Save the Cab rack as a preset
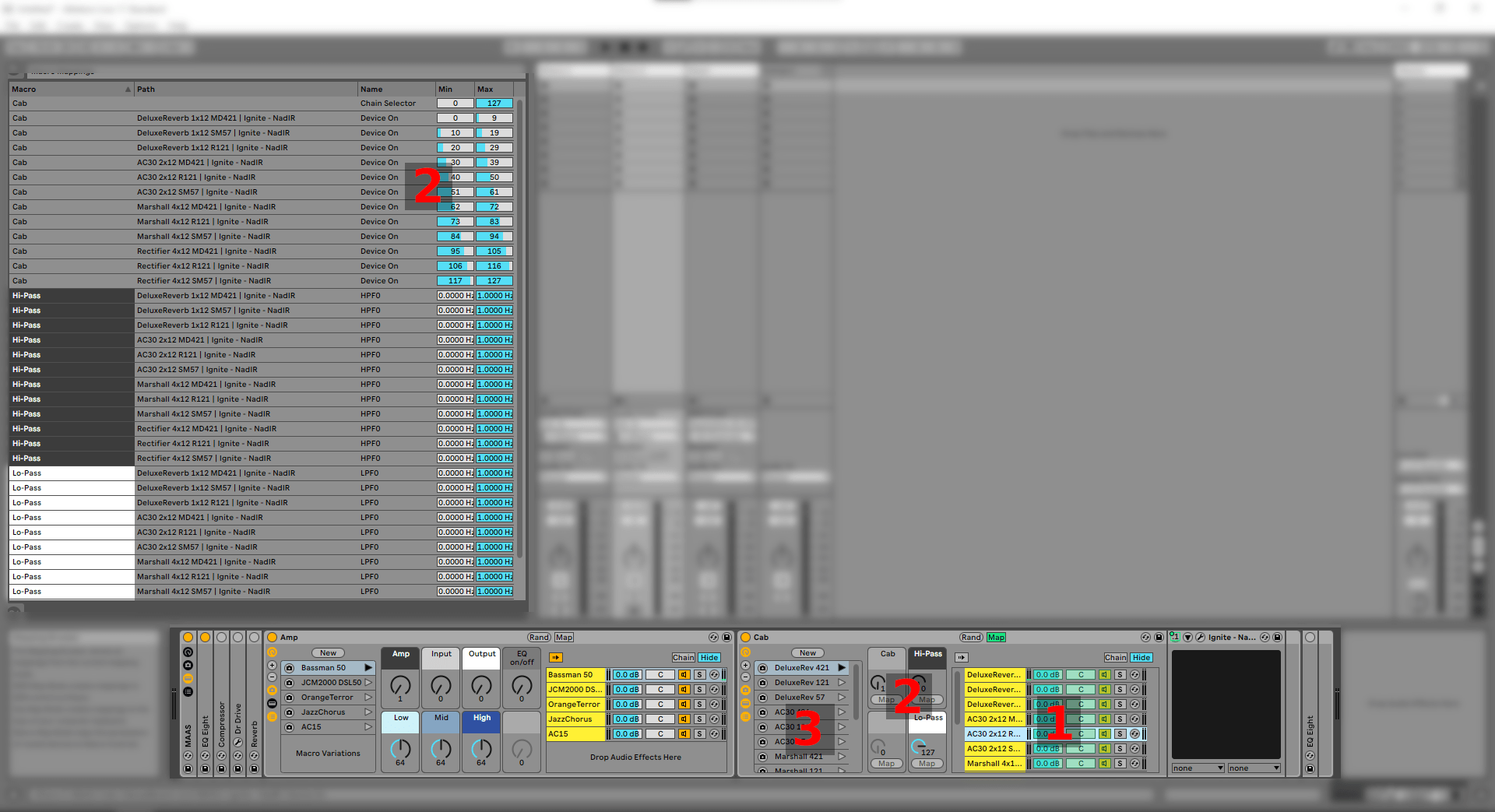The image size is (1495, 812). (x=1159, y=637)
